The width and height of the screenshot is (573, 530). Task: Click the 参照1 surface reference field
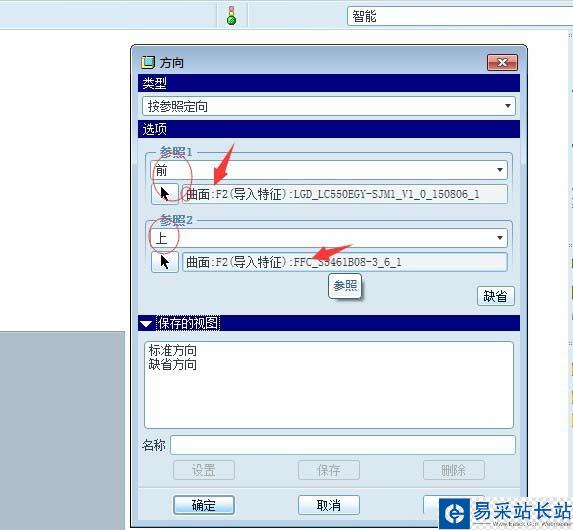point(345,194)
